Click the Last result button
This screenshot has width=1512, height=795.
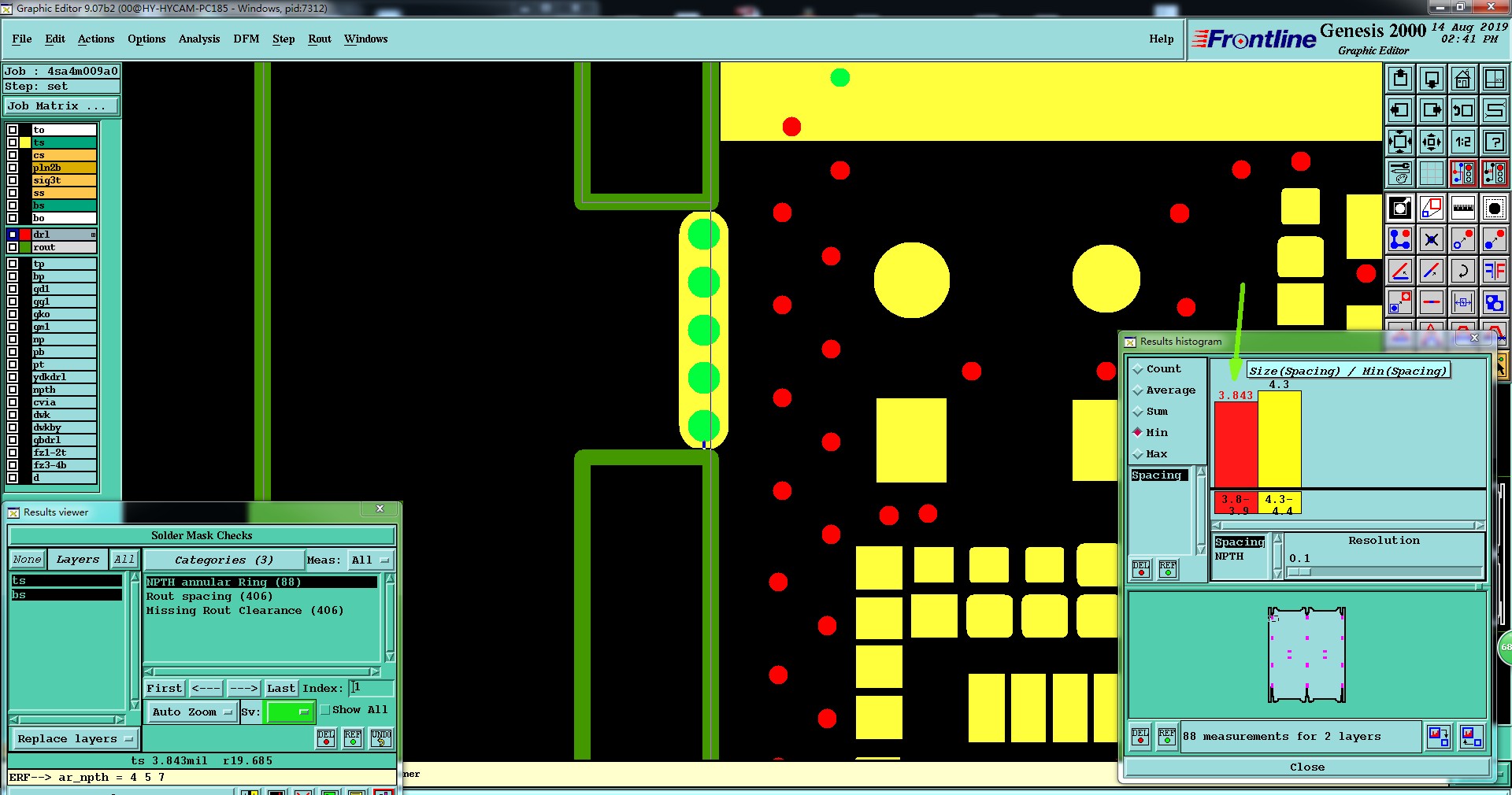280,688
